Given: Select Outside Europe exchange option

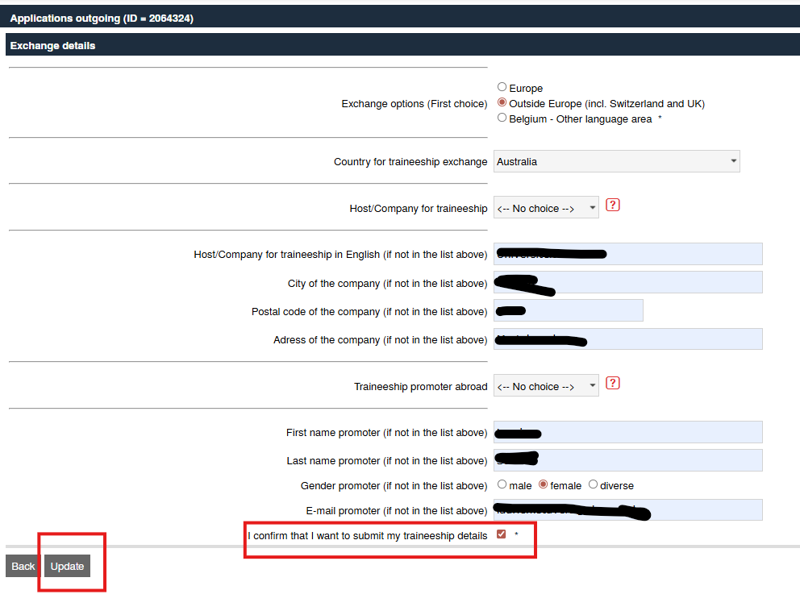Looking at the screenshot, I should [502, 103].
